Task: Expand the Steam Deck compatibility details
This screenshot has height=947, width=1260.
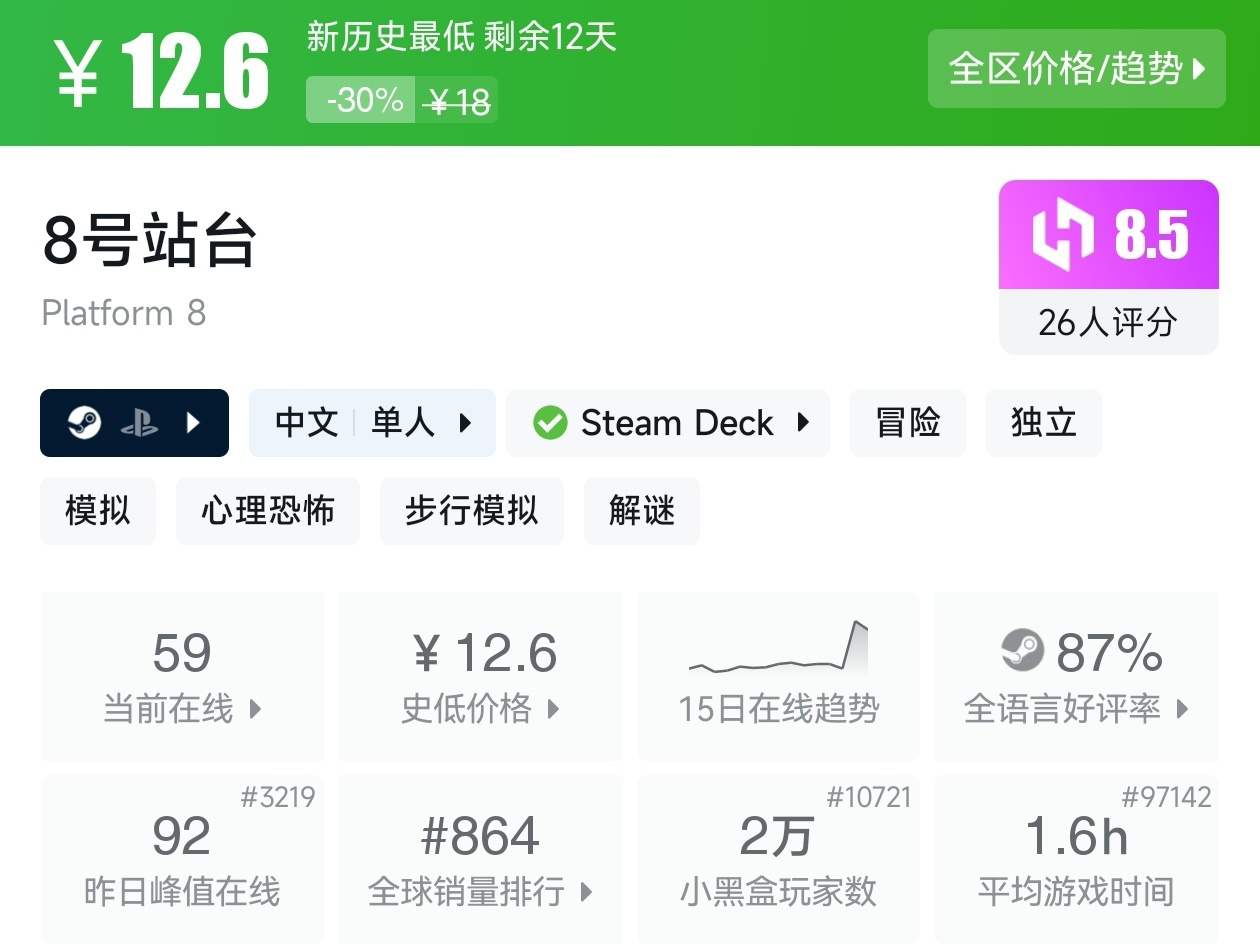Action: click(x=803, y=423)
